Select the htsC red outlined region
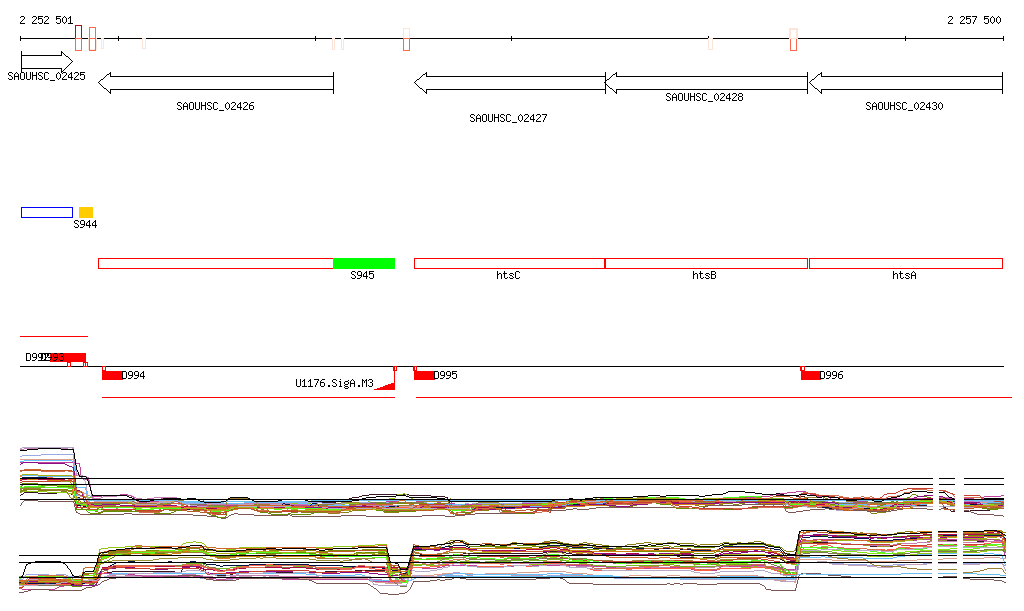Screen dimensions: 1024x611 pyautogui.click(x=509, y=264)
